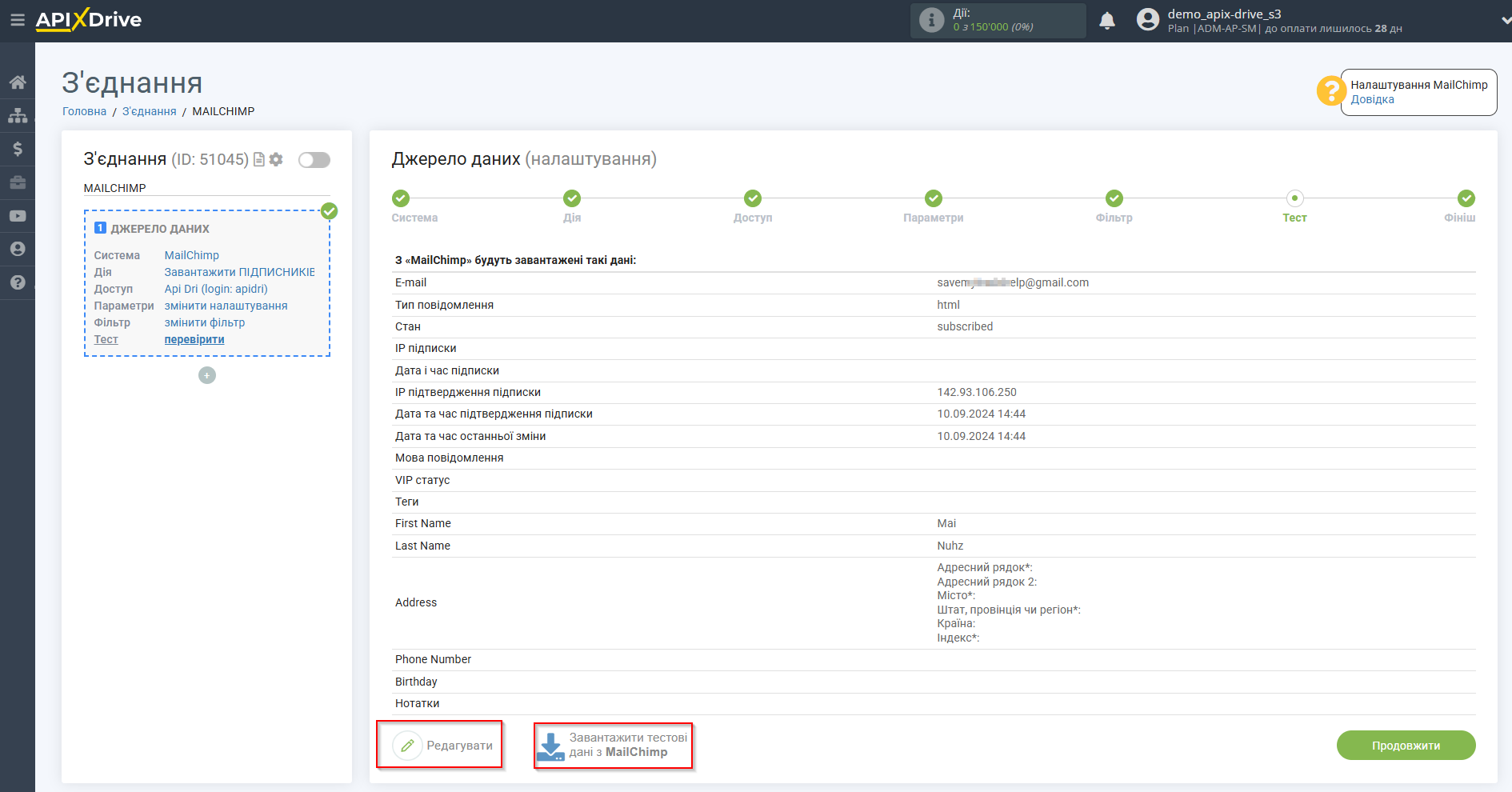
Task: Click the ДЖЕРЕЛО ДАНИХ block header
Action: (160, 229)
